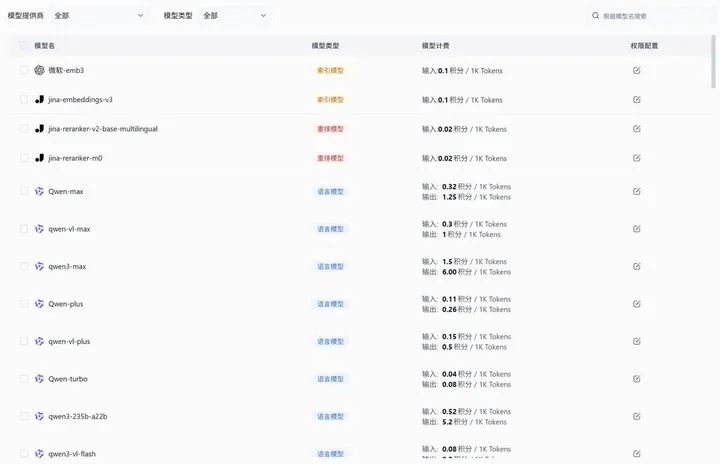
Task: Tick checkbox for jina-reranker-v2-base-multilingual
Action: point(24,129)
